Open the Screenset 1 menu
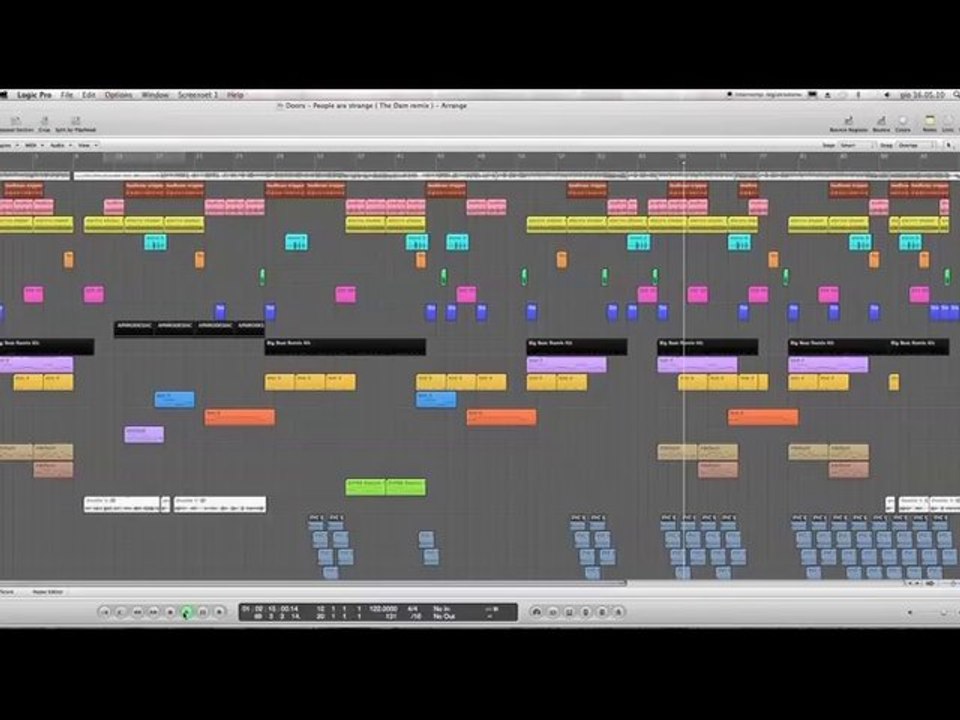Viewport: 960px width, 720px height. tap(198, 95)
